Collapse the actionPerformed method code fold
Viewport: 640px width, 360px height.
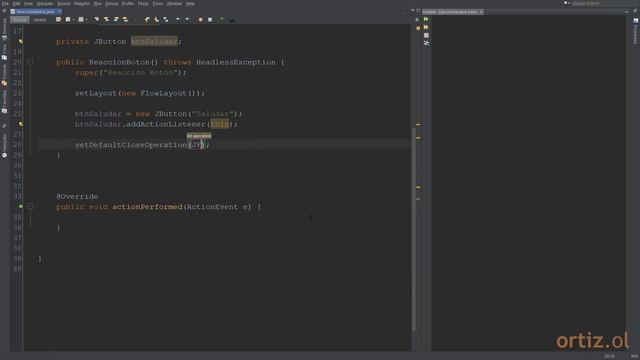(x=30, y=207)
